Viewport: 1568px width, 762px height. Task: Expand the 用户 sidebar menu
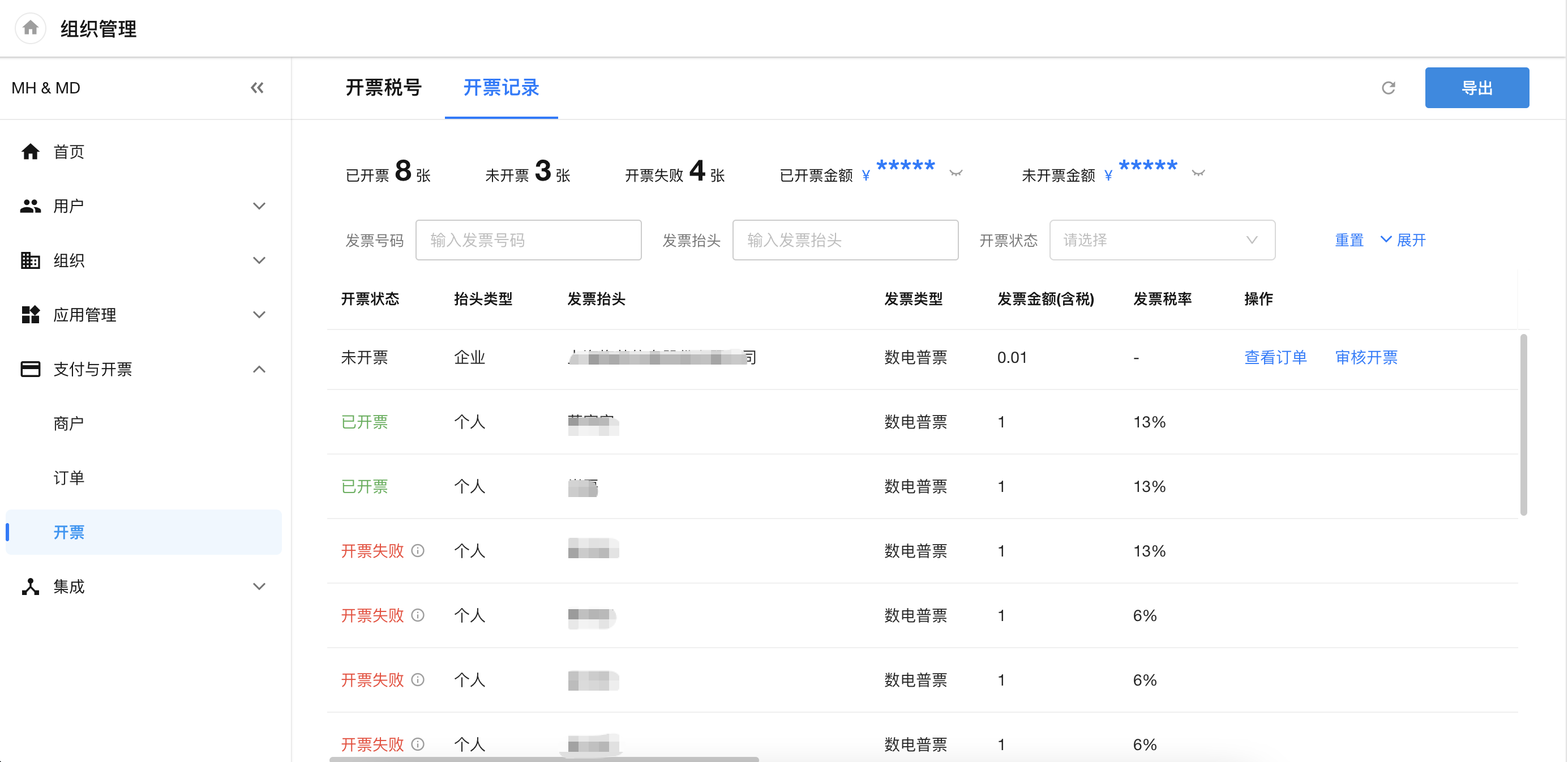coord(259,206)
